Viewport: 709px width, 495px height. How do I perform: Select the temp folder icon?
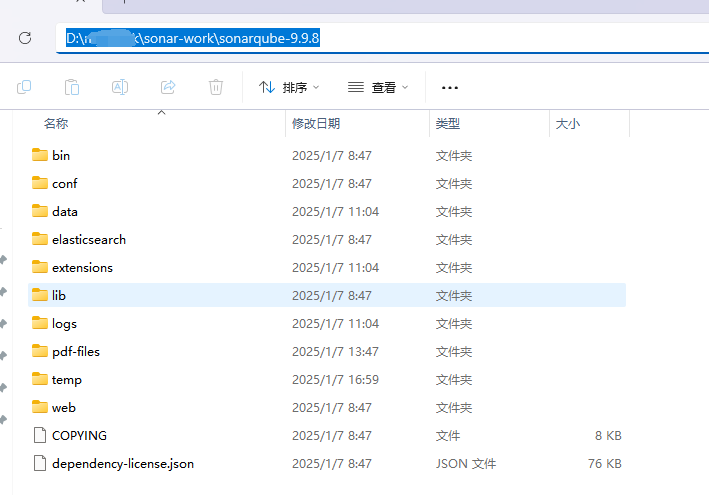(40, 379)
